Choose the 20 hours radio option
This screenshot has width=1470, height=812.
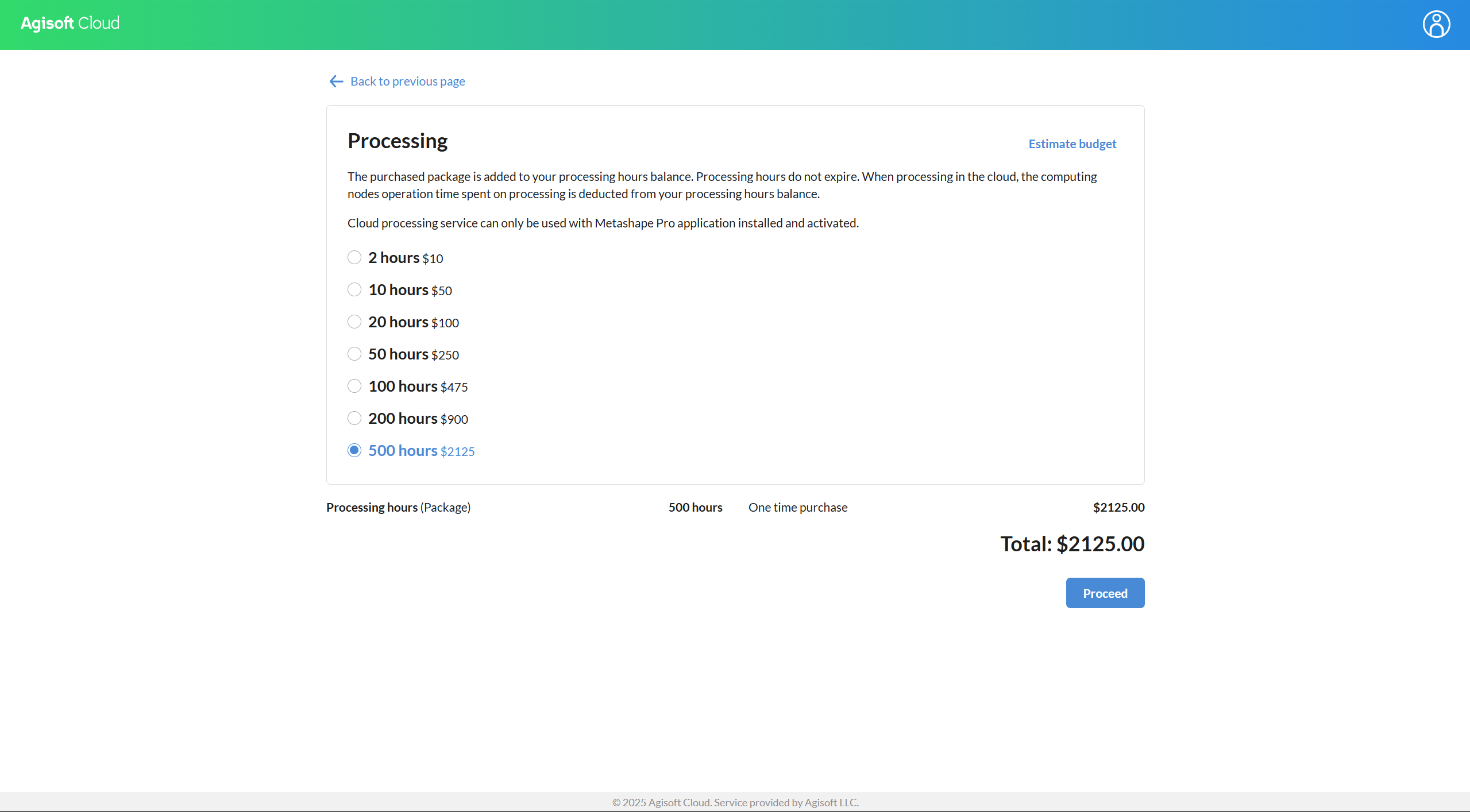(354, 322)
